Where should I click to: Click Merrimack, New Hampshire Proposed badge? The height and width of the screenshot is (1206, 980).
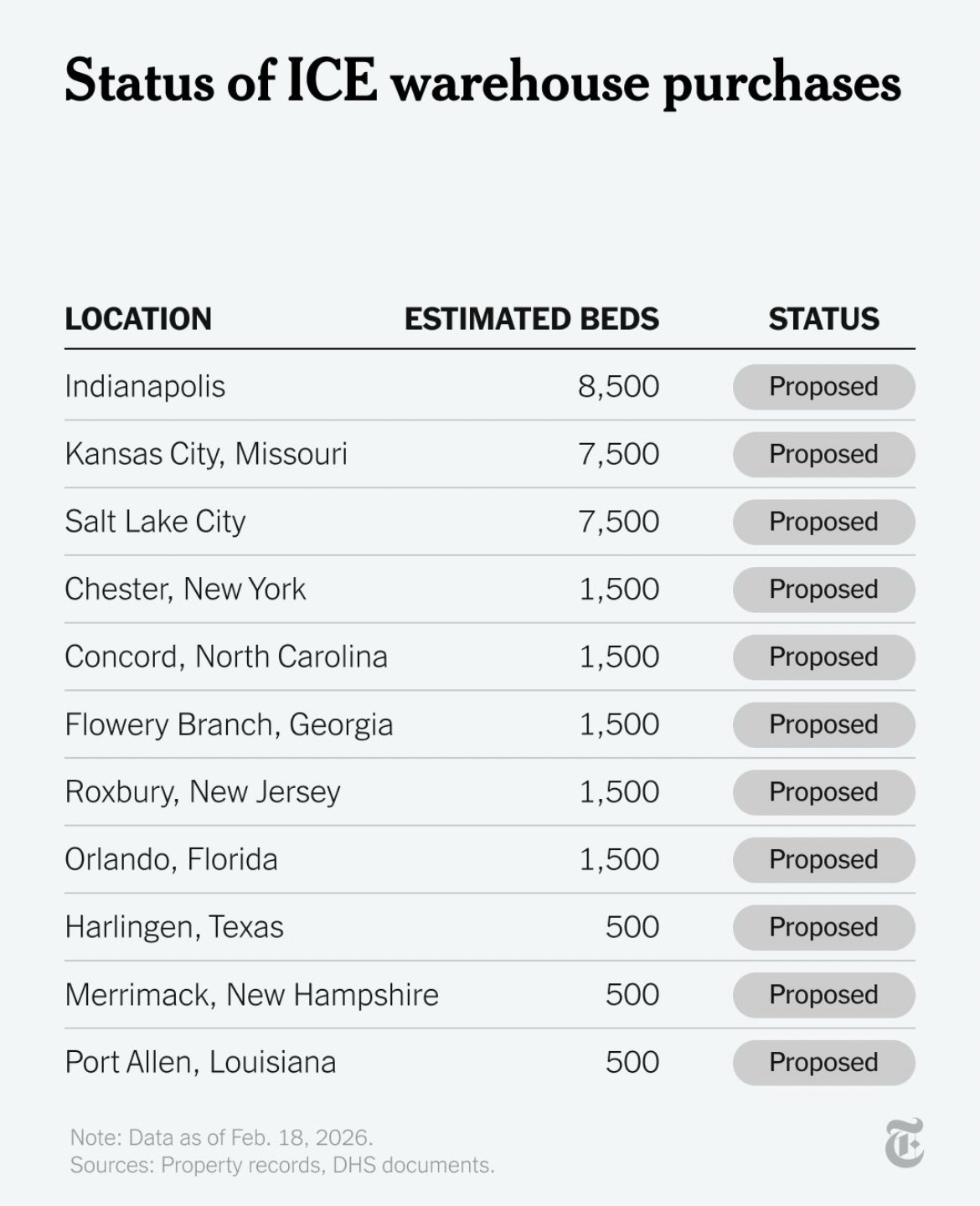(x=823, y=995)
